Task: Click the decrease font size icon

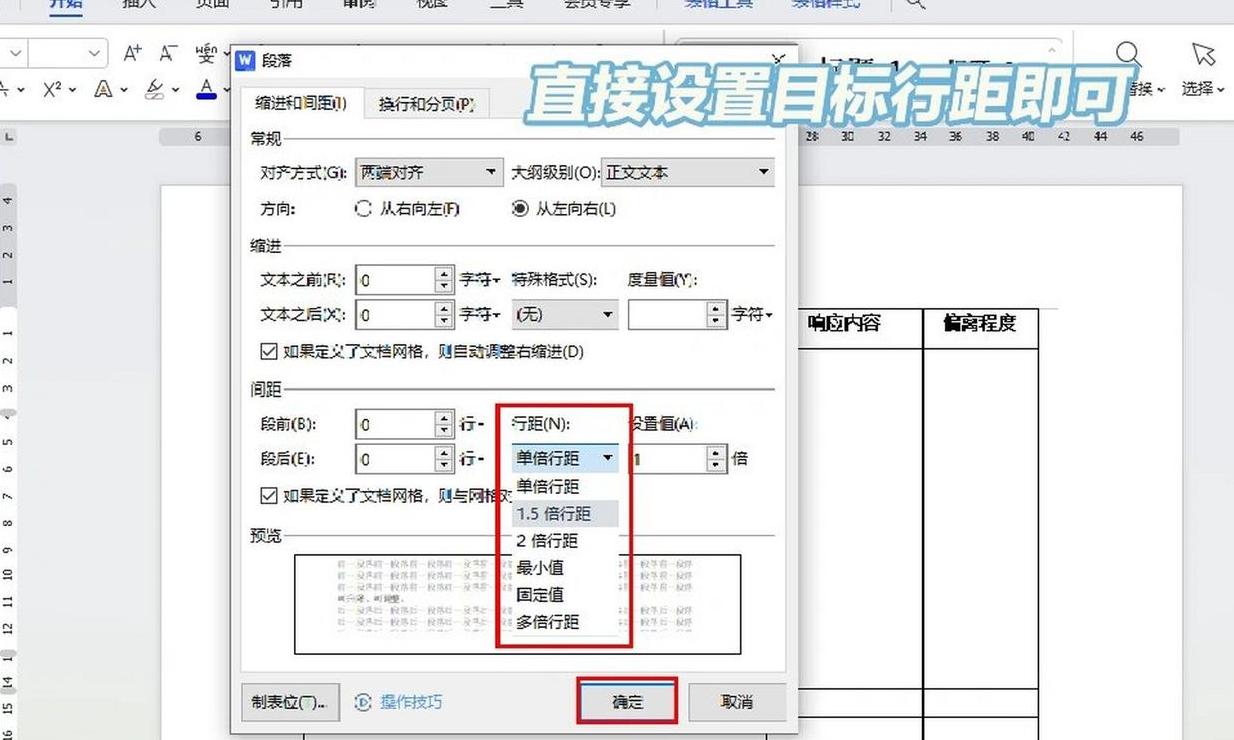Action: coord(169,53)
